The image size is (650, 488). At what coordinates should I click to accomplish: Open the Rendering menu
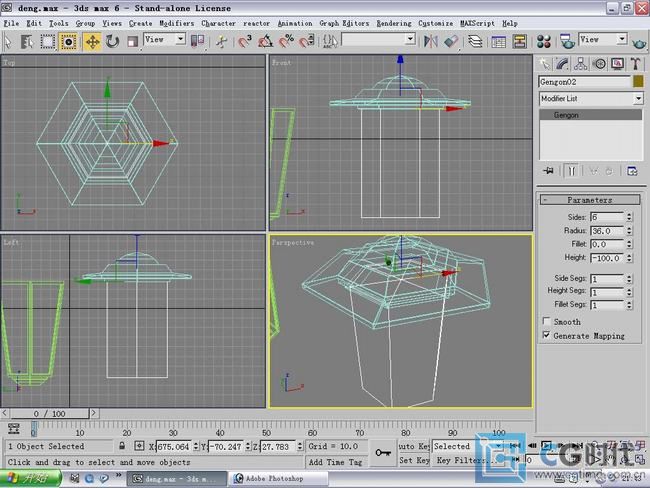tap(394, 23)
